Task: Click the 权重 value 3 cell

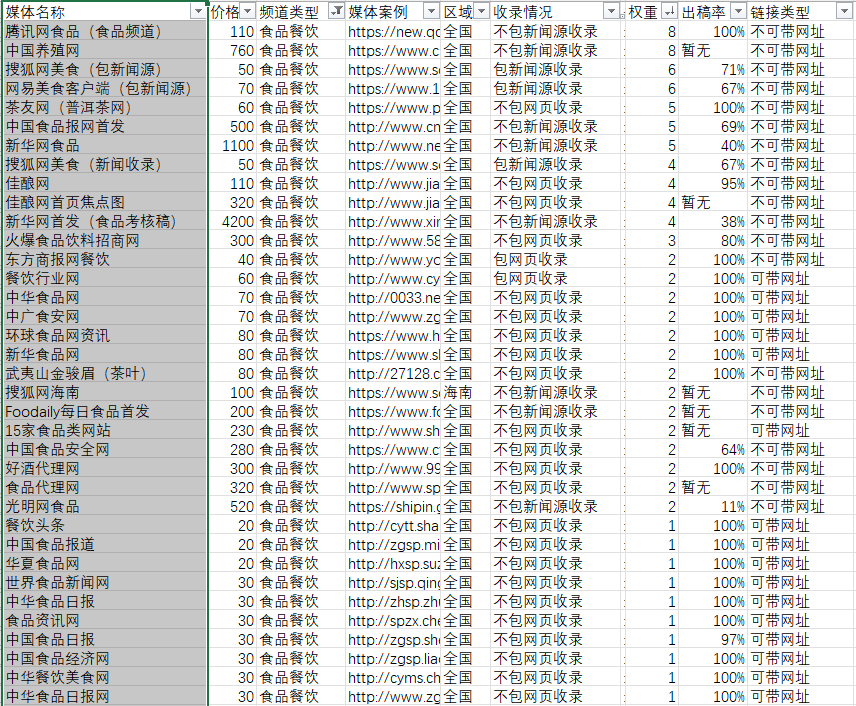Action: tap(651, 241)
